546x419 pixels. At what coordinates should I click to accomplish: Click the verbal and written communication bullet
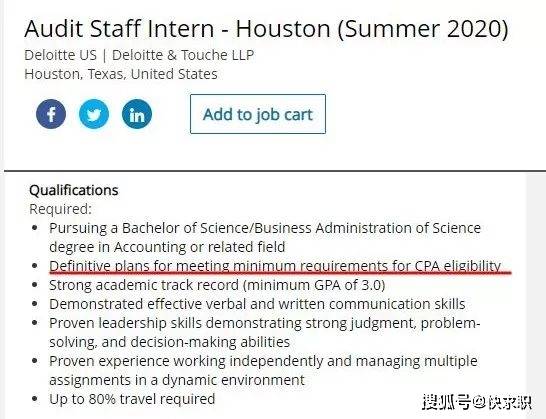point(257,304)
